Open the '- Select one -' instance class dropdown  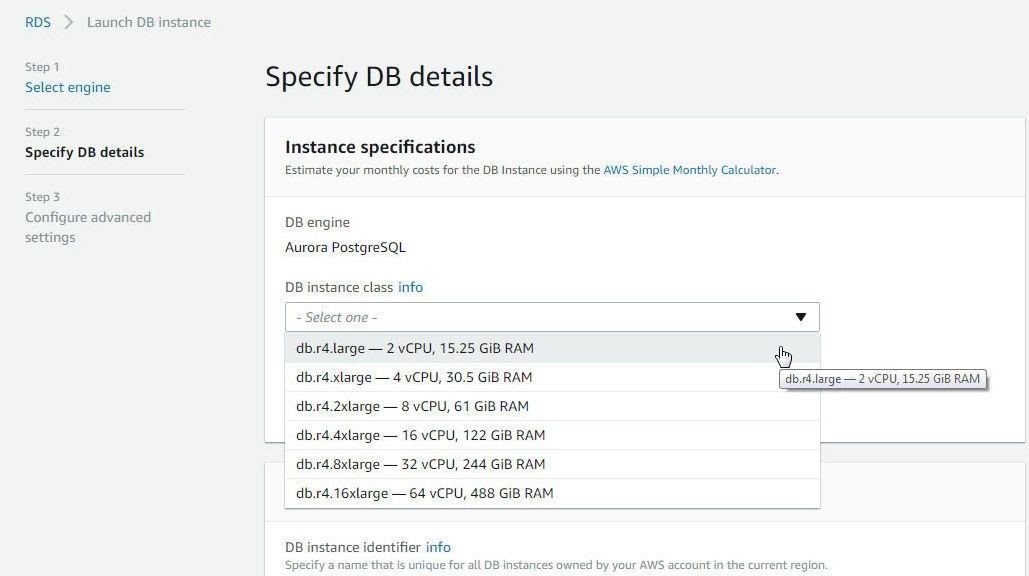(x=552, y=318)
